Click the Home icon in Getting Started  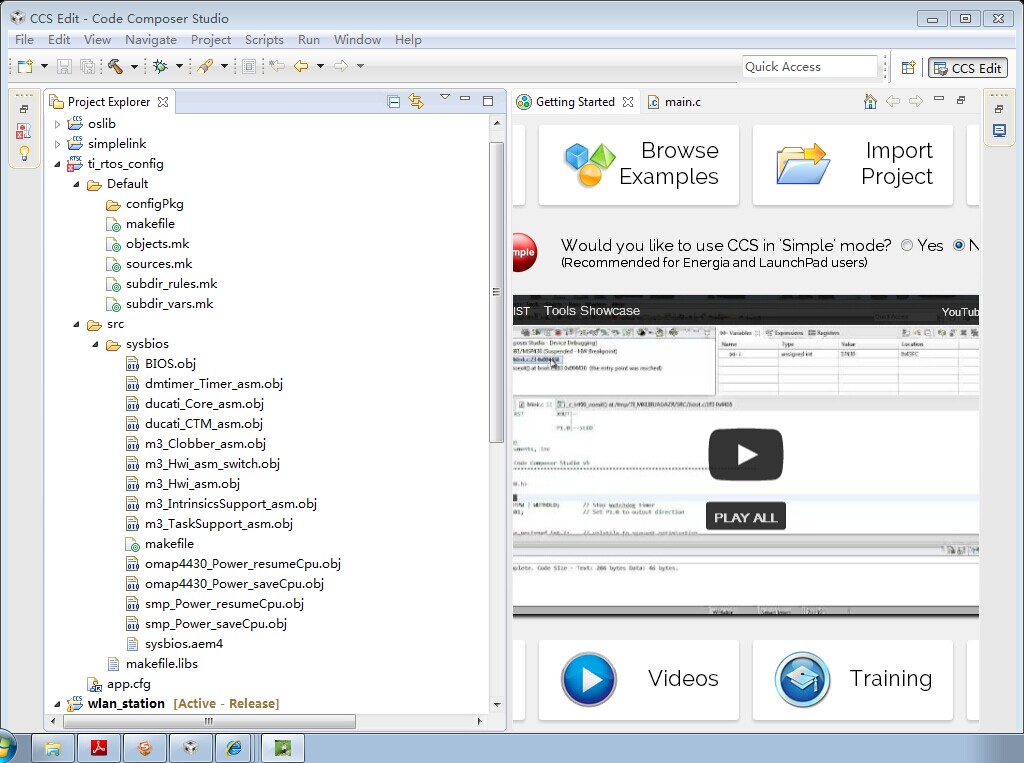pos(870,101)
